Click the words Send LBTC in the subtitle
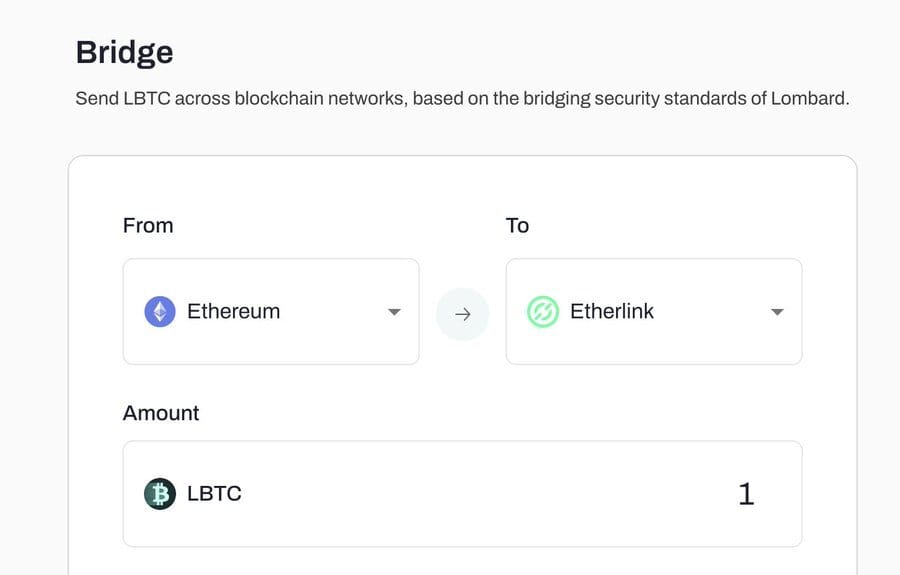 coord(123,98)
